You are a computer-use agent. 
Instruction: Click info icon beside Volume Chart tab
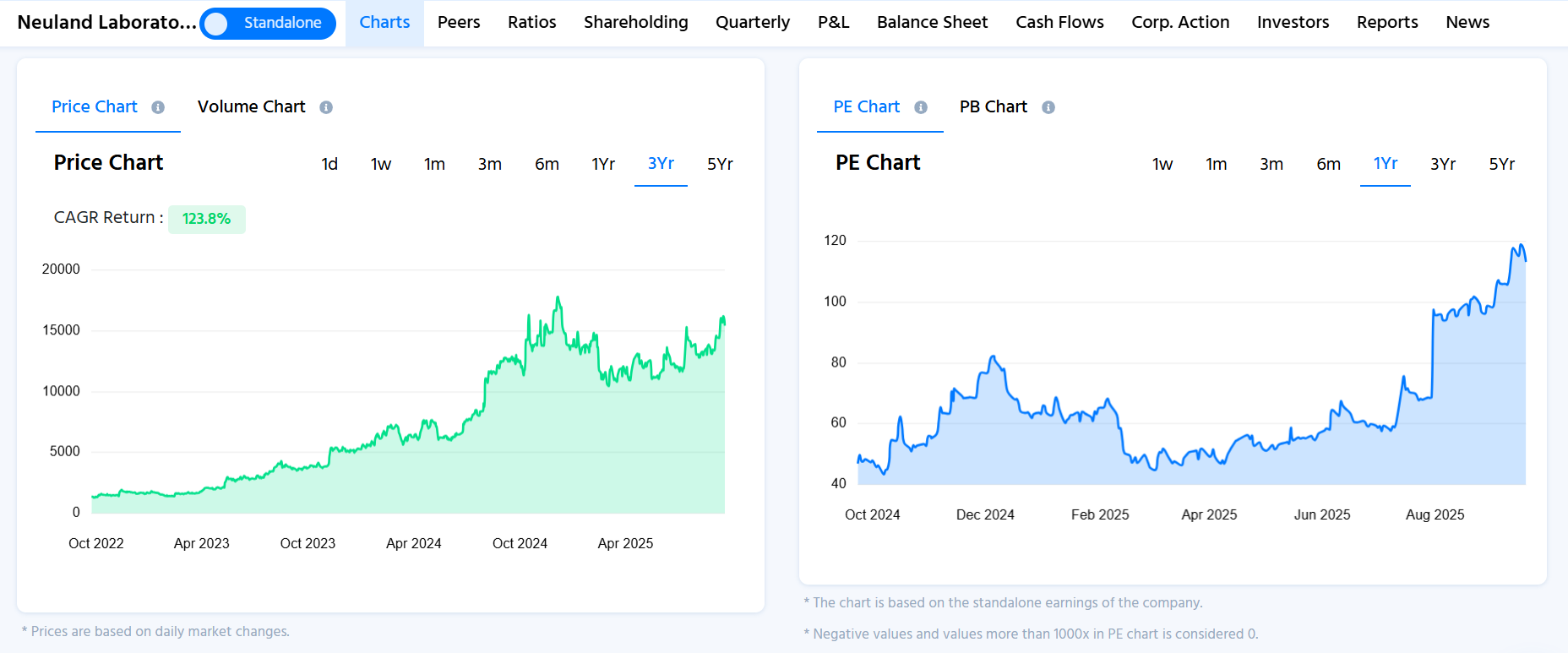click(x=326, y=107)
